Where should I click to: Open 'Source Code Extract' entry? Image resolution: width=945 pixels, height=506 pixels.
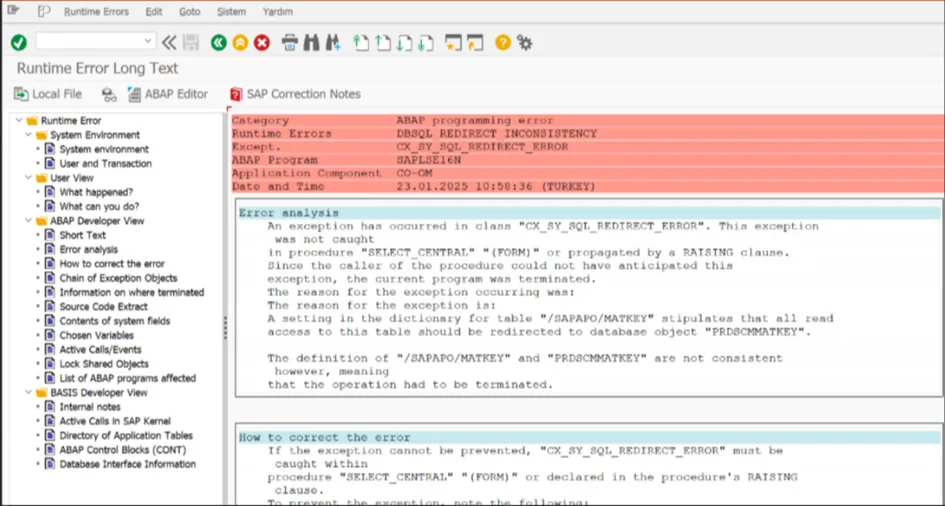pyautogui.click(x=104, y=307)
